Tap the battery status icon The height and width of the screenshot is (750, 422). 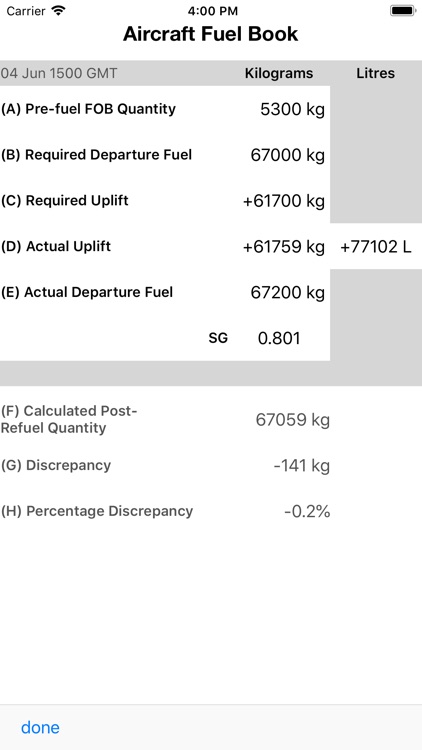402,11
